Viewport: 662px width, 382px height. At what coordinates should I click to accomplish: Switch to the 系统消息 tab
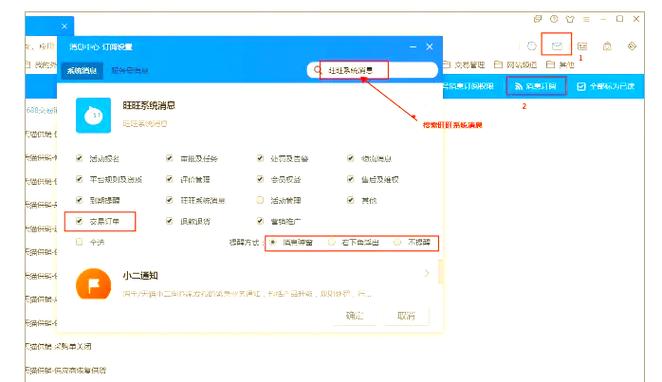(x=82, y=70)
